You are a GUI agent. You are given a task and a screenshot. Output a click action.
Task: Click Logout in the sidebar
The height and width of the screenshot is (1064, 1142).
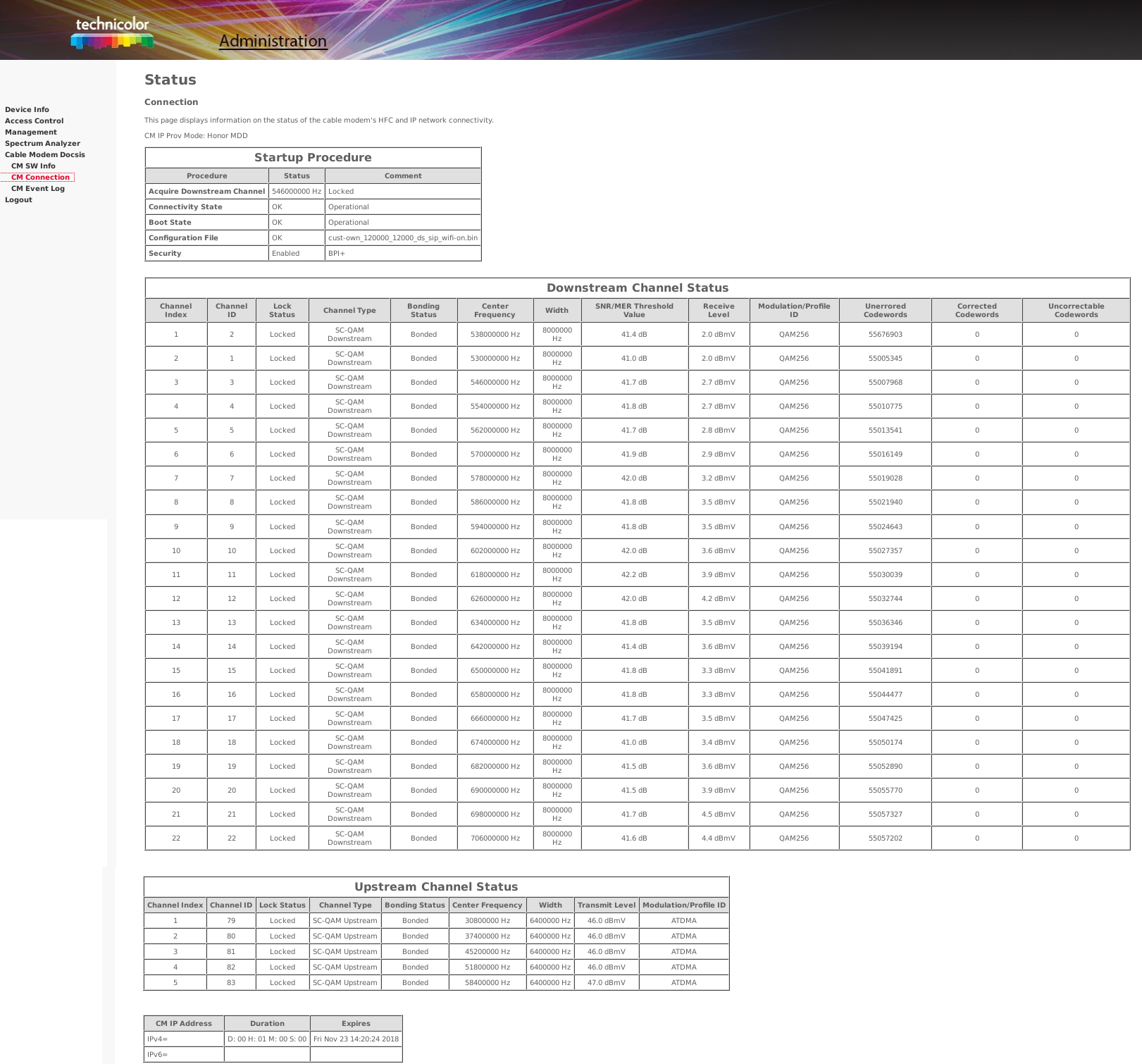(x=18, y=200)
